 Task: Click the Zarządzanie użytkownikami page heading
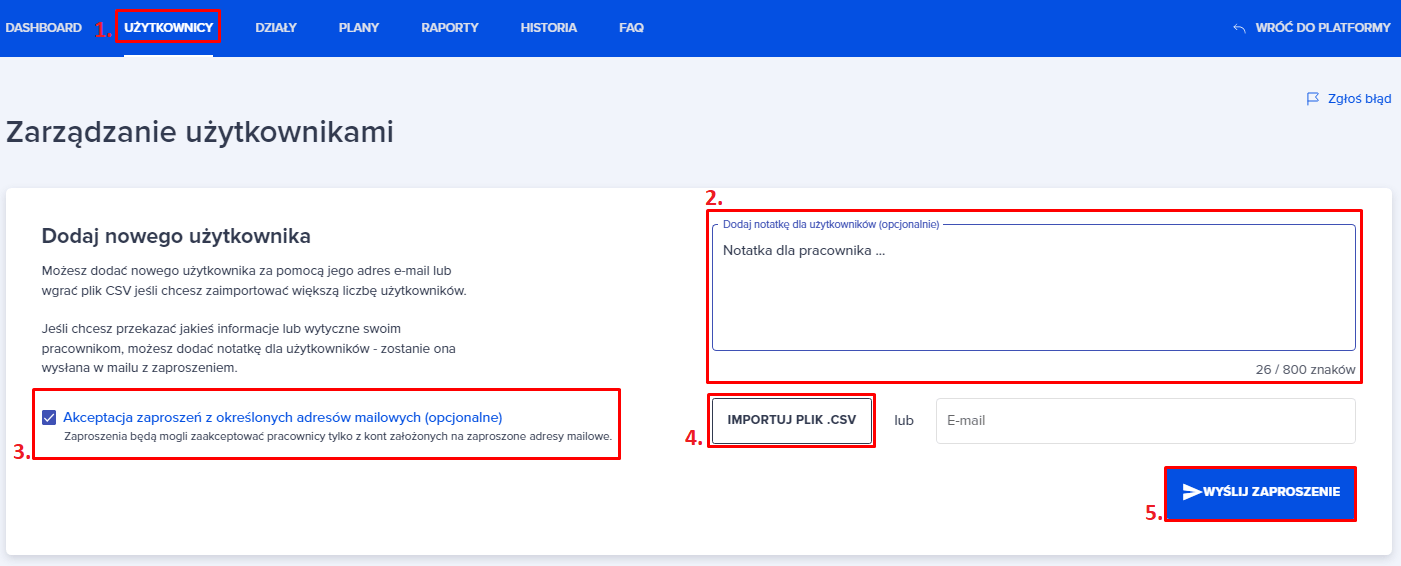200,133
